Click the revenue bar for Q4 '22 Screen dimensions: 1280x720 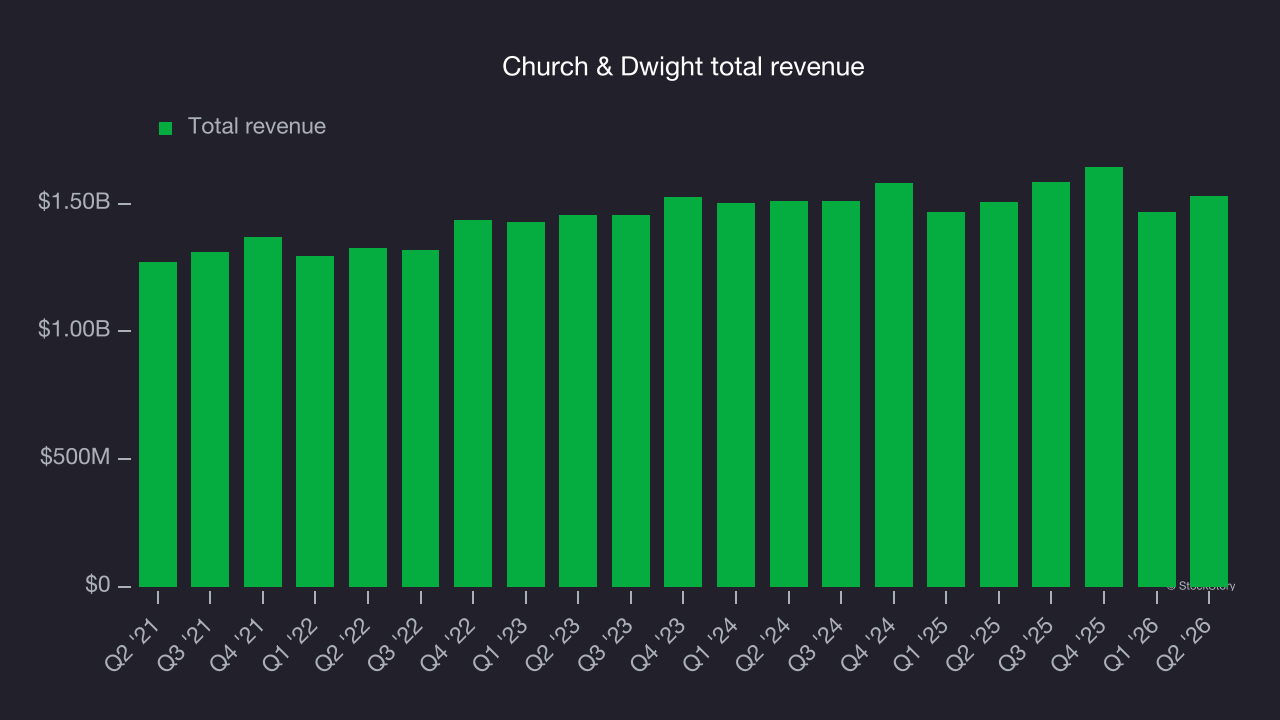[473, 403]
